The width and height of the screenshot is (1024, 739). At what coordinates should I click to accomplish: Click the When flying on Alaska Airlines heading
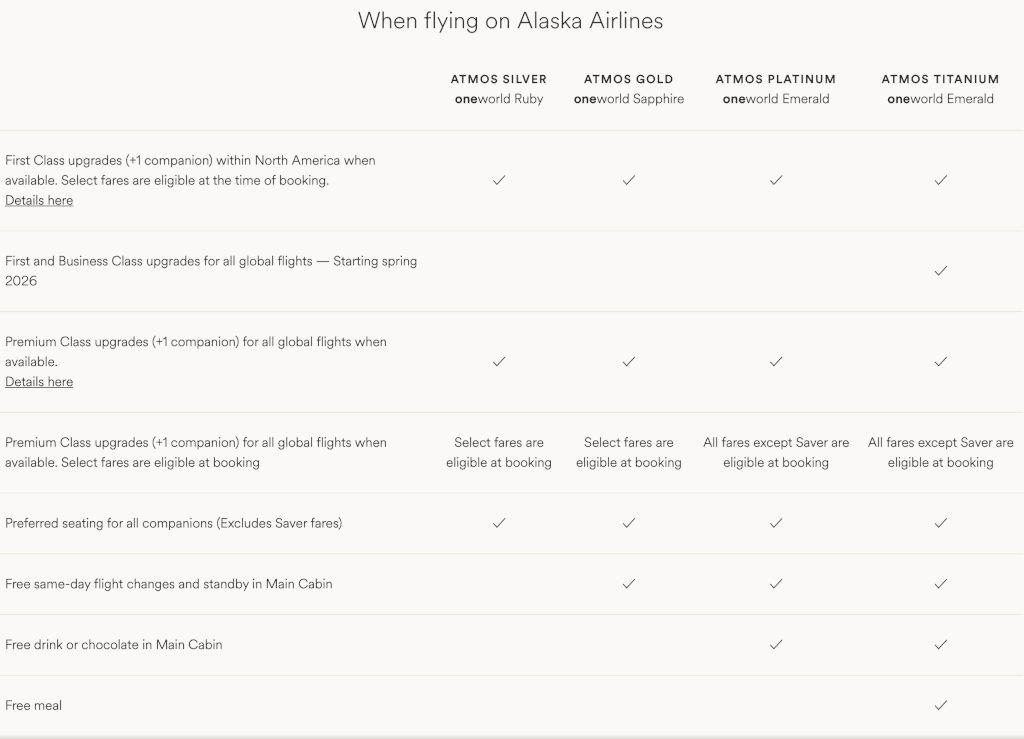pos(511,21)
